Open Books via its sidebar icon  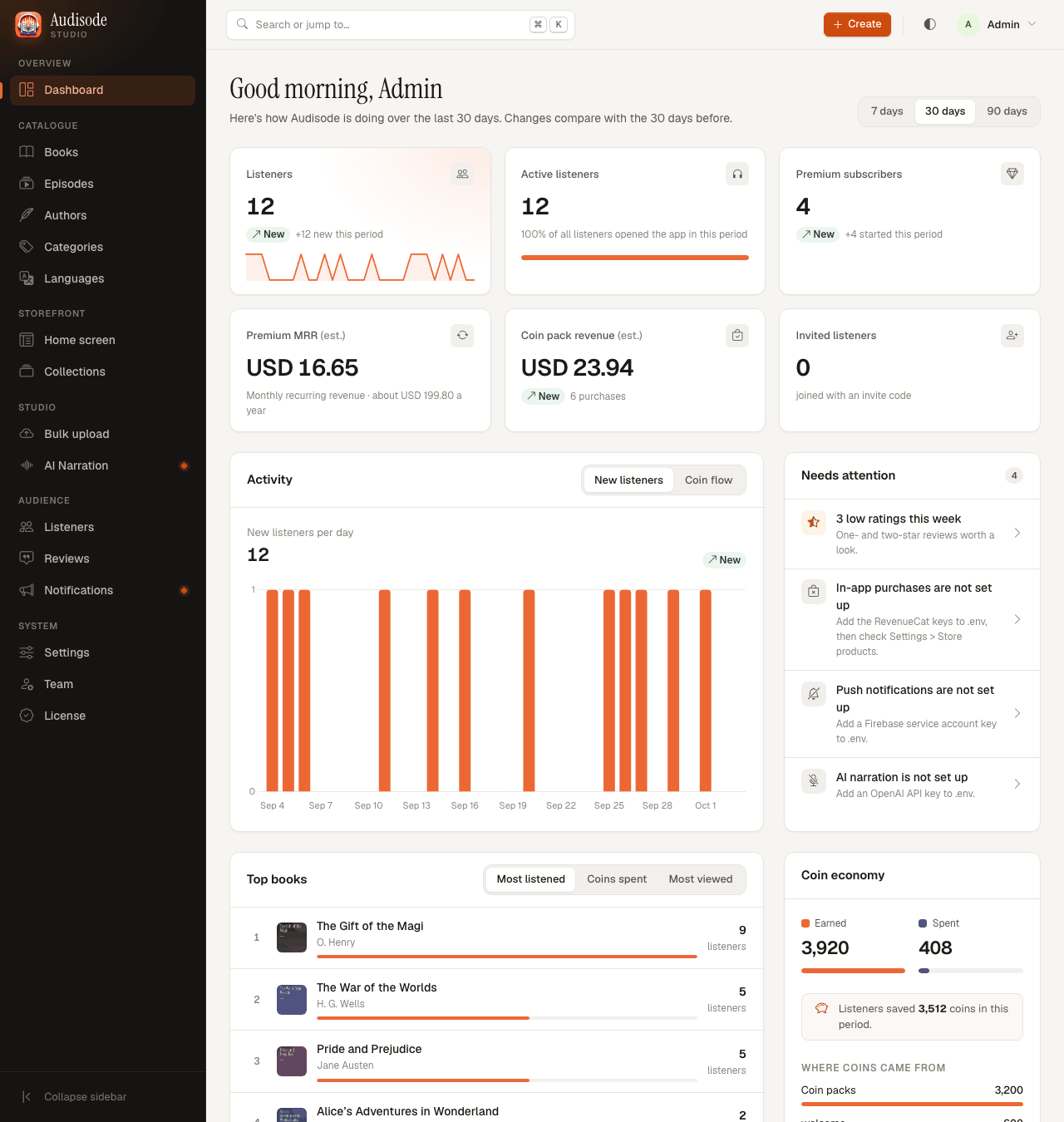(x=27, y=152)
